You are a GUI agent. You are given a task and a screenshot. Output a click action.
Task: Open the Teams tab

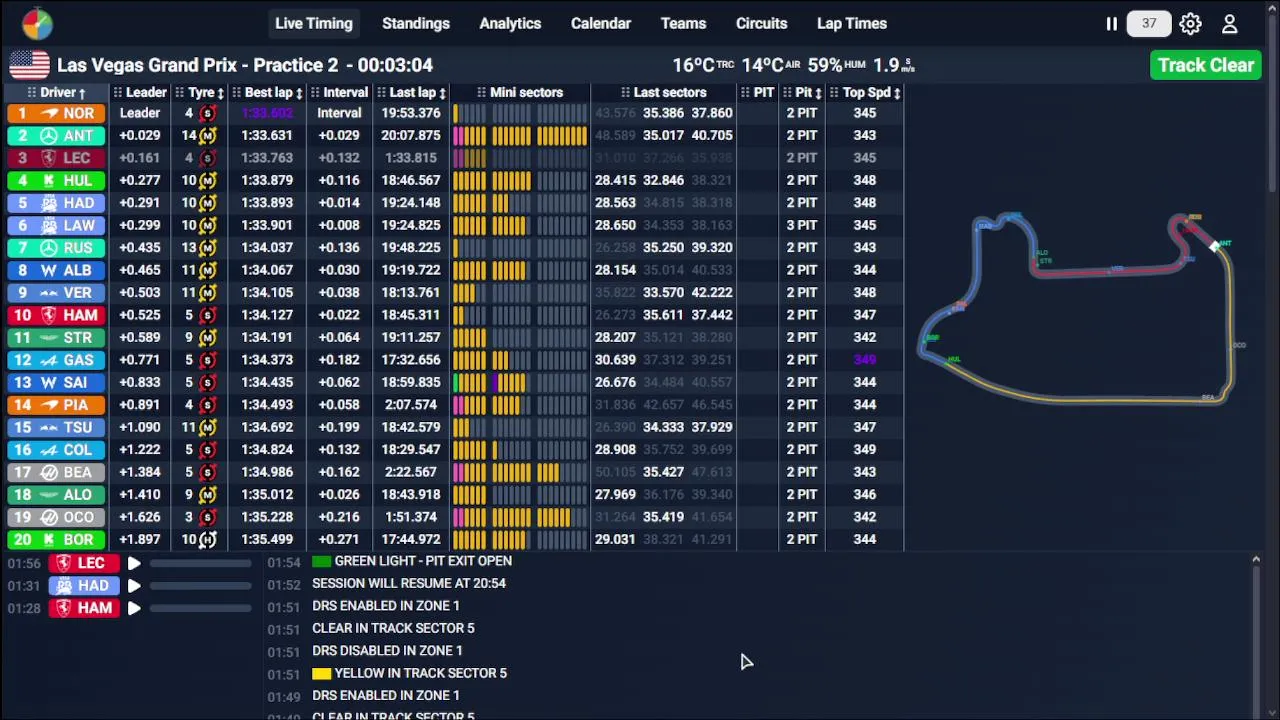coord(683,23)
